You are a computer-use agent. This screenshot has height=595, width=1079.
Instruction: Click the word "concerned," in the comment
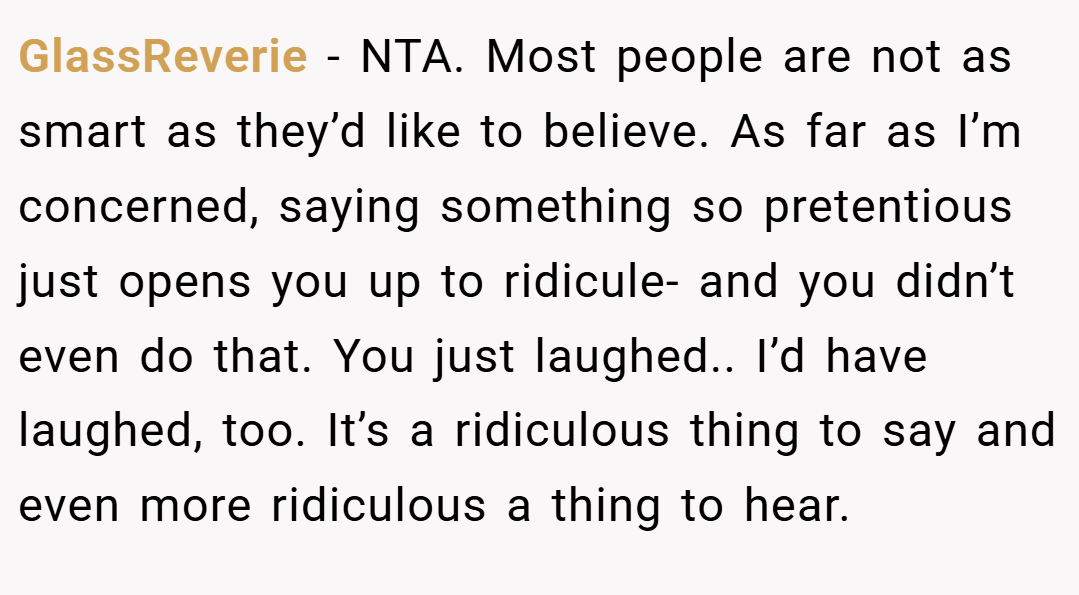139,206
